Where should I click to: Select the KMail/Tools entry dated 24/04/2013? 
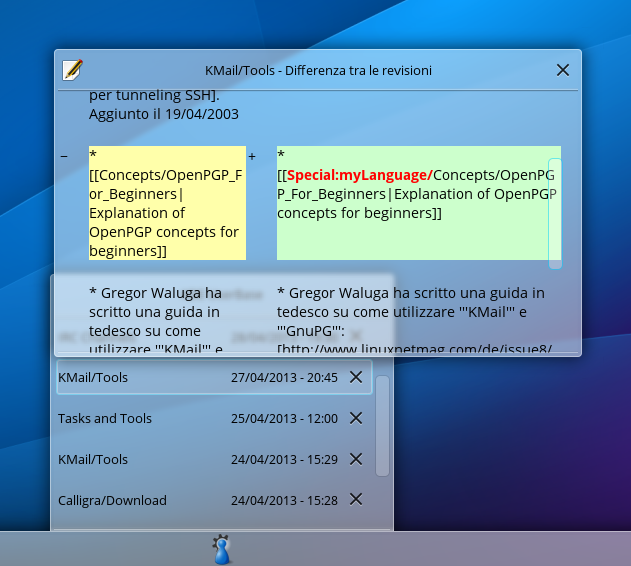(214, 459)
